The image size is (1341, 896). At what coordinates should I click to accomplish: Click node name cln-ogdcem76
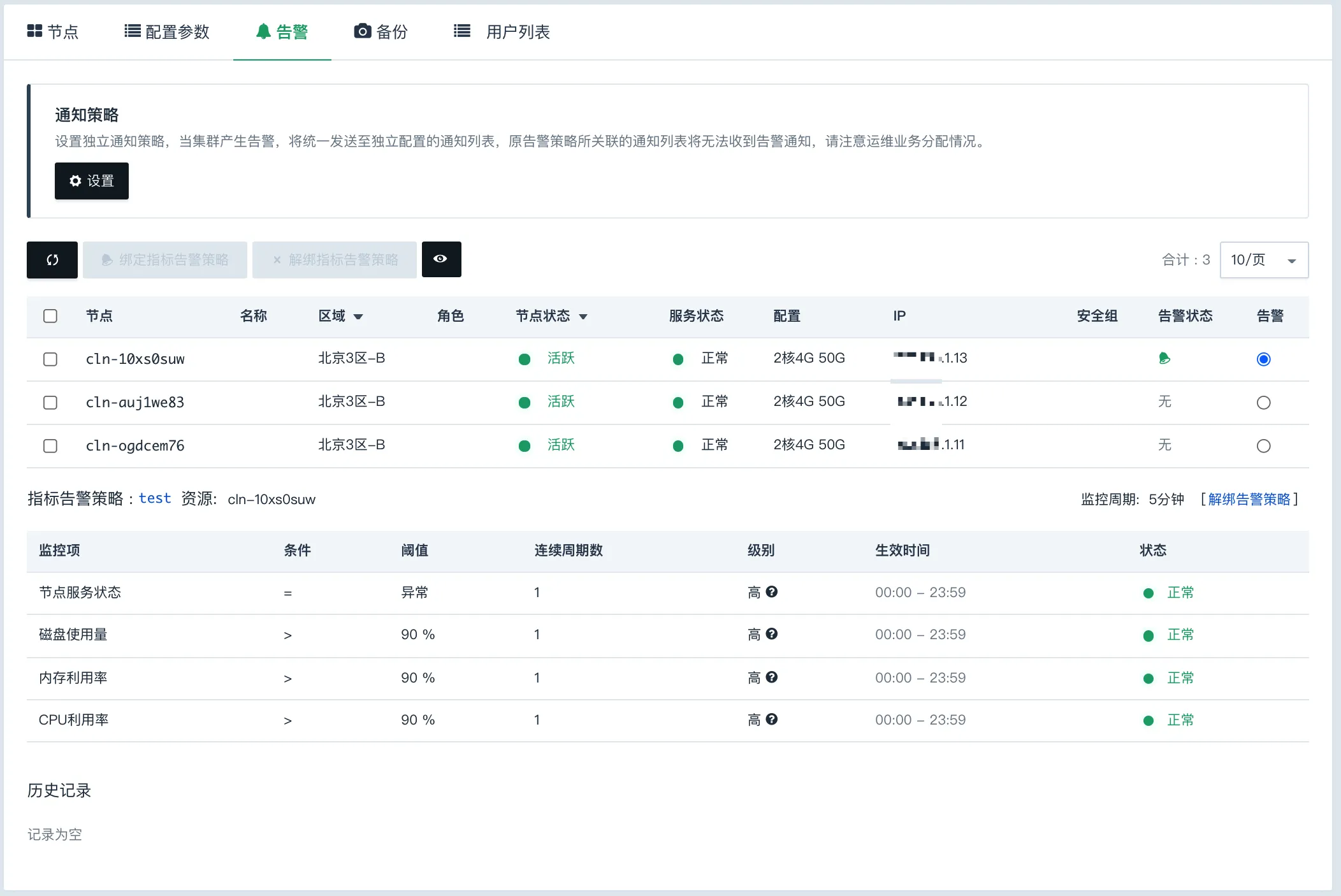pyautogui.click(x=135, y=446)
